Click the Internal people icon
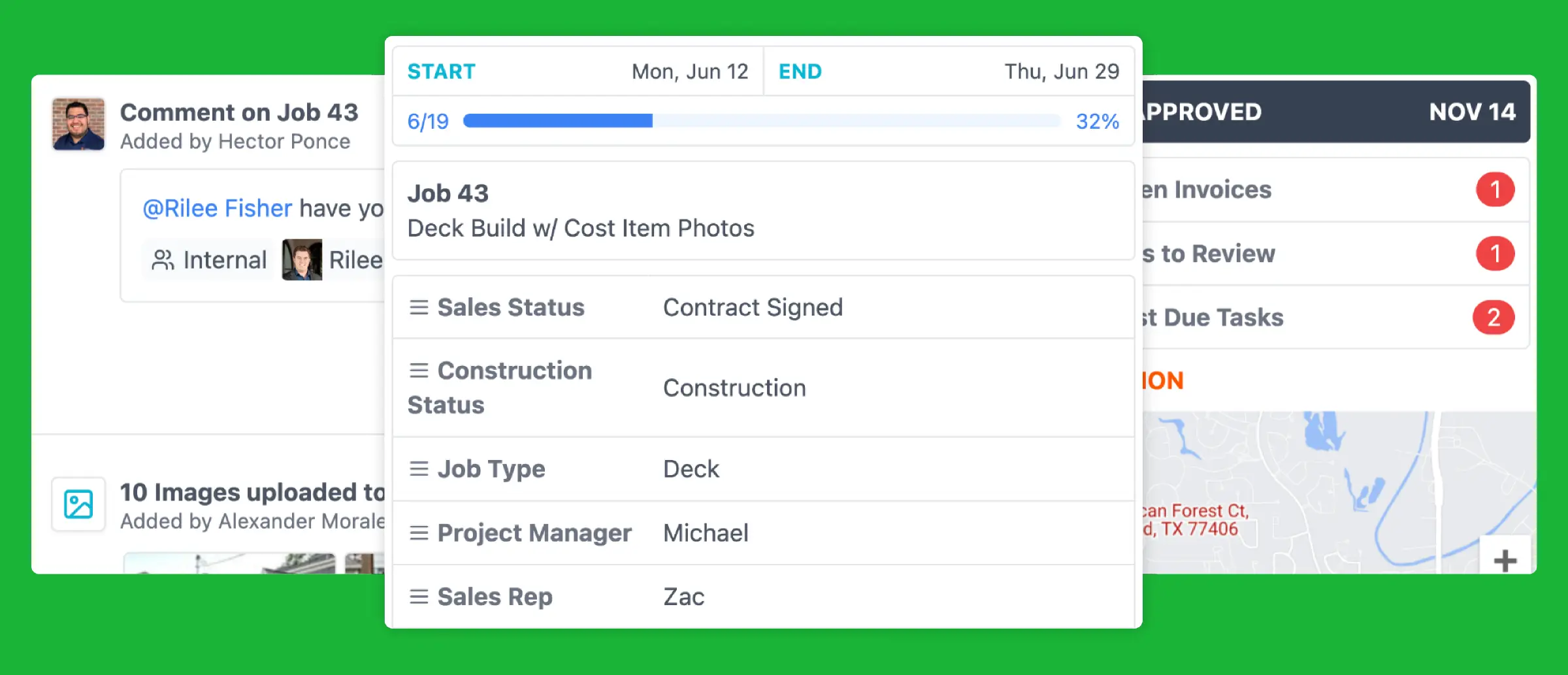The image size is (1568, 675). click(163, 260)
